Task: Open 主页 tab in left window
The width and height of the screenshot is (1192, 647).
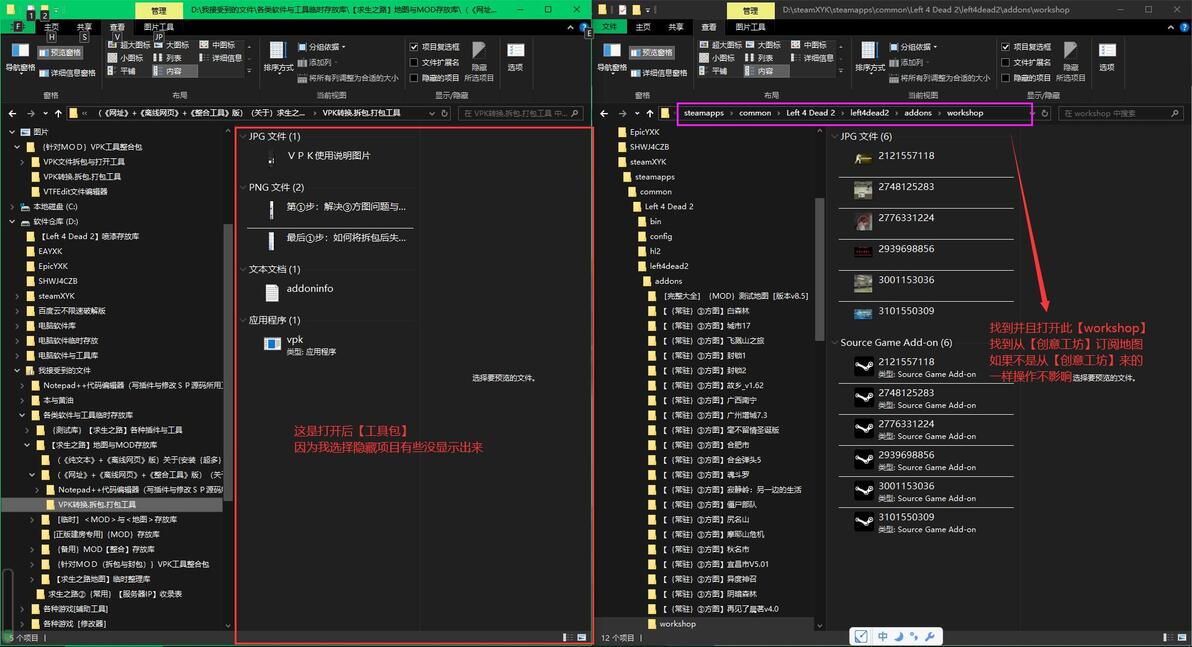Action: click(52, 27)
